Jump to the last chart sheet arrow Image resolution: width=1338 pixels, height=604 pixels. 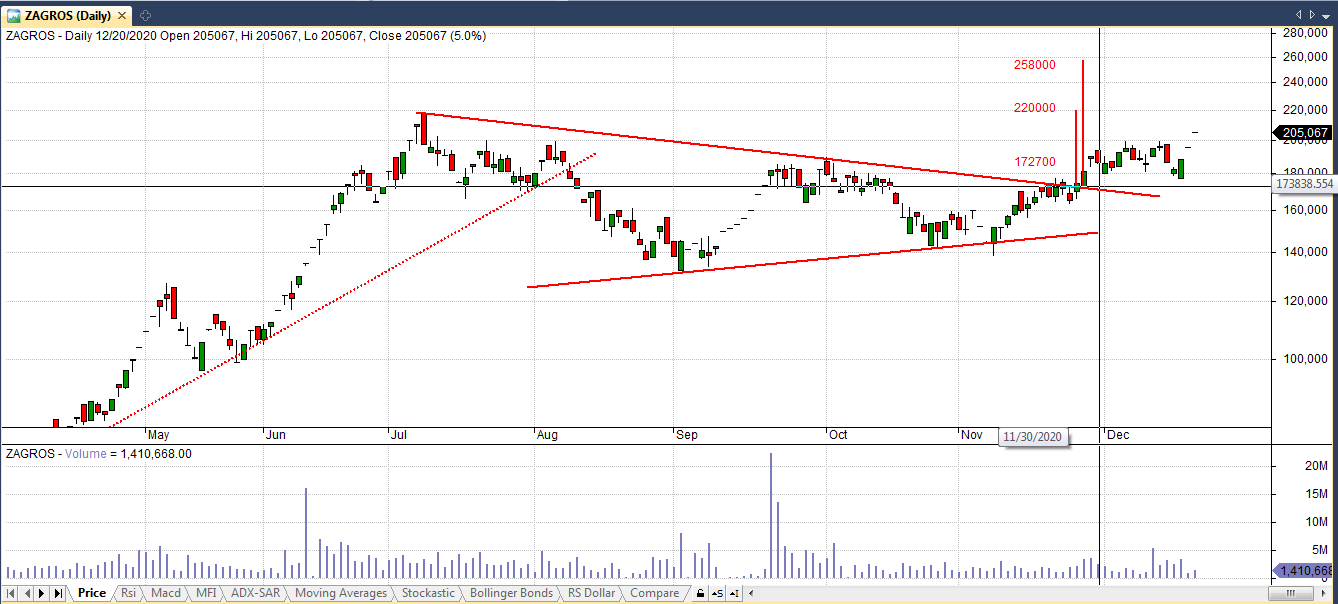pos(58,593)
